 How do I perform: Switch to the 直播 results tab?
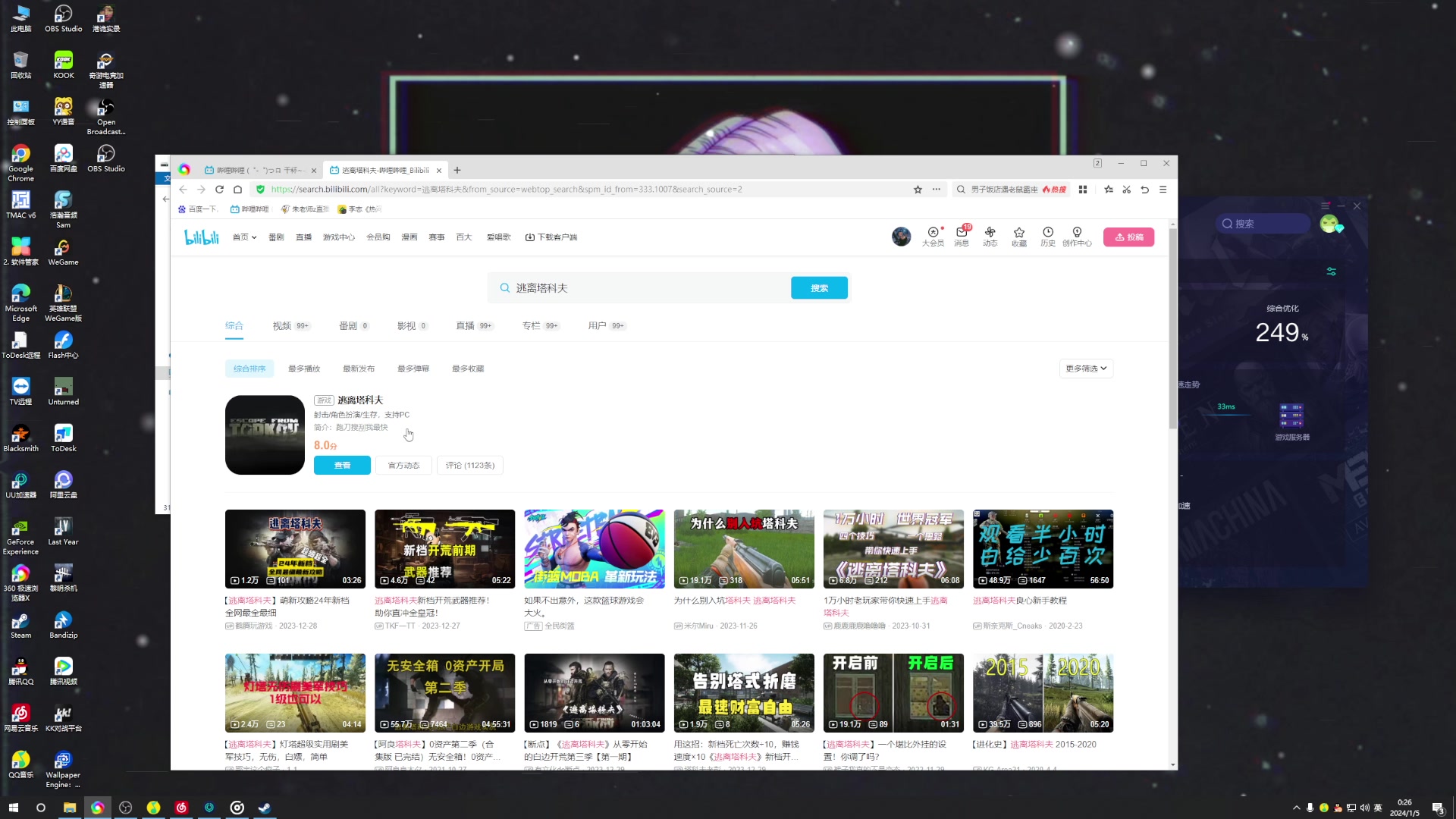click(x=475, y=326)
